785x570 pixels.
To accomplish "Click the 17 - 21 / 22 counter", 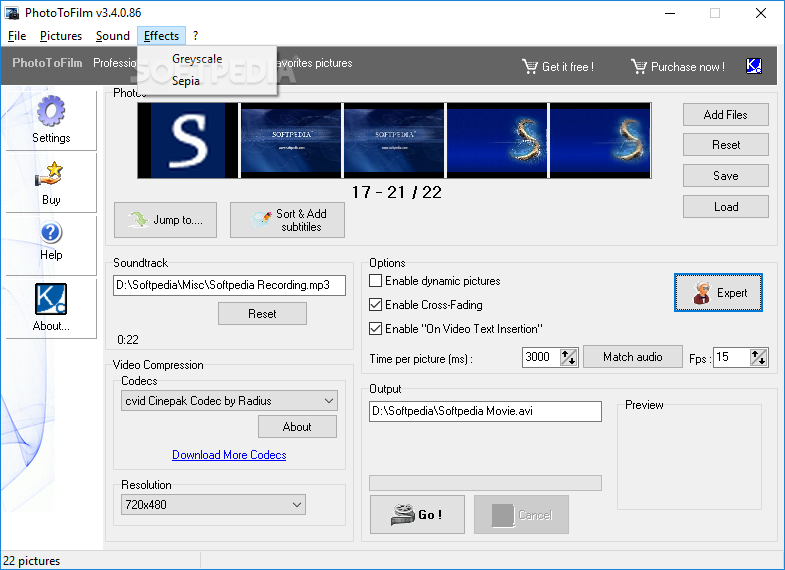I will click(x=397, y=192).
